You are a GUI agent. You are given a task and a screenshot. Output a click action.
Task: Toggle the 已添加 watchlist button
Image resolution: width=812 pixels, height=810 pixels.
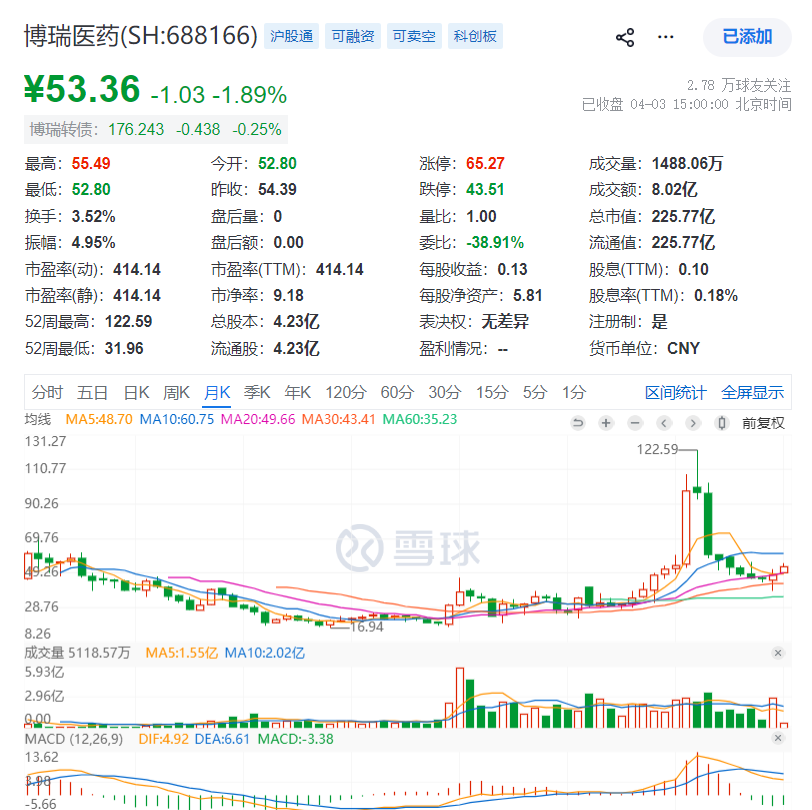pos(747,37)
